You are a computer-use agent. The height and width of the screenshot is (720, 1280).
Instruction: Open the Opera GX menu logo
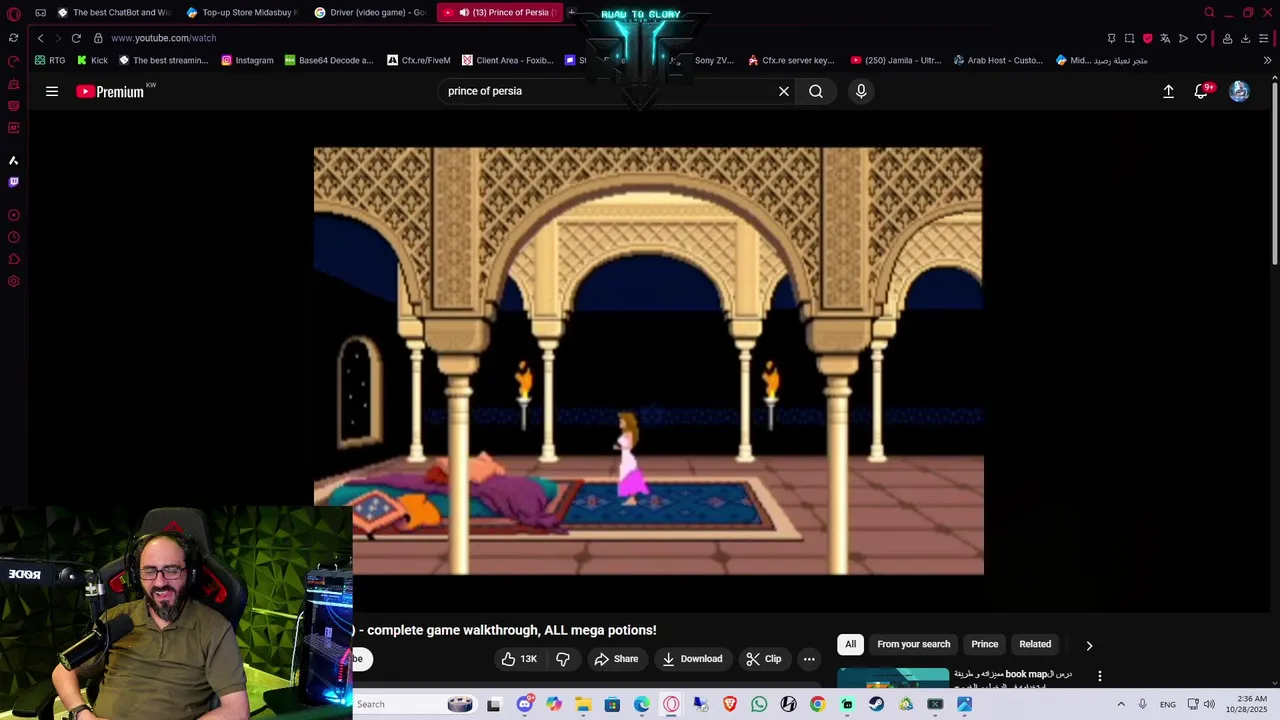coord(13,13)
